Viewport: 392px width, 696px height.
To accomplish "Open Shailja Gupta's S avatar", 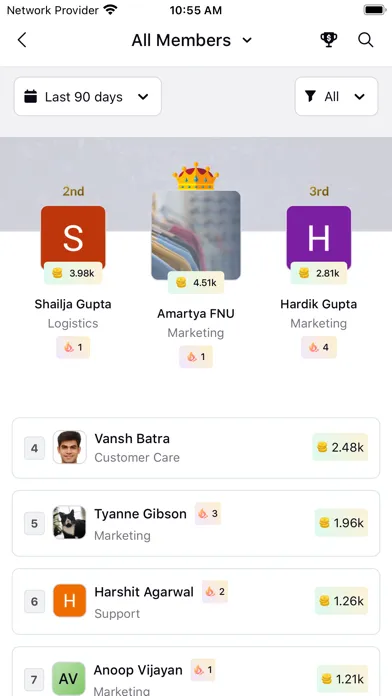I will 73,237.
